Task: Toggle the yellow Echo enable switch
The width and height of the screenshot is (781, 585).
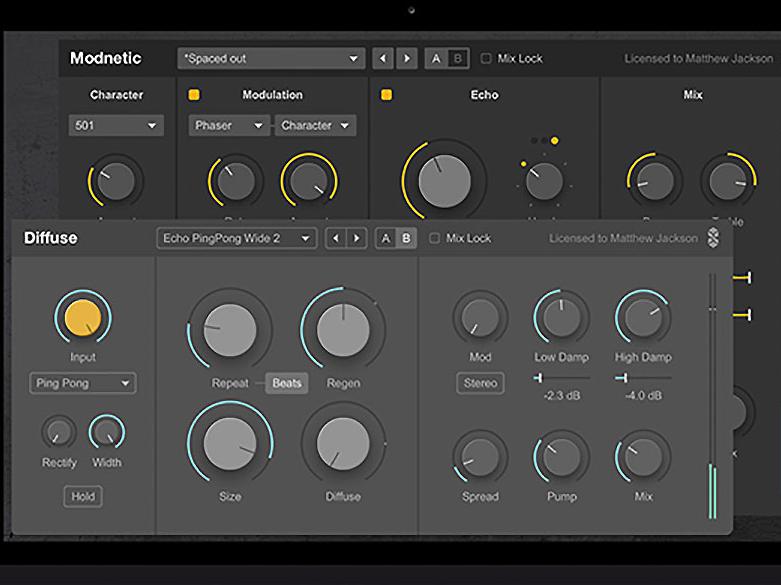Action: click(x=386, y=95)
